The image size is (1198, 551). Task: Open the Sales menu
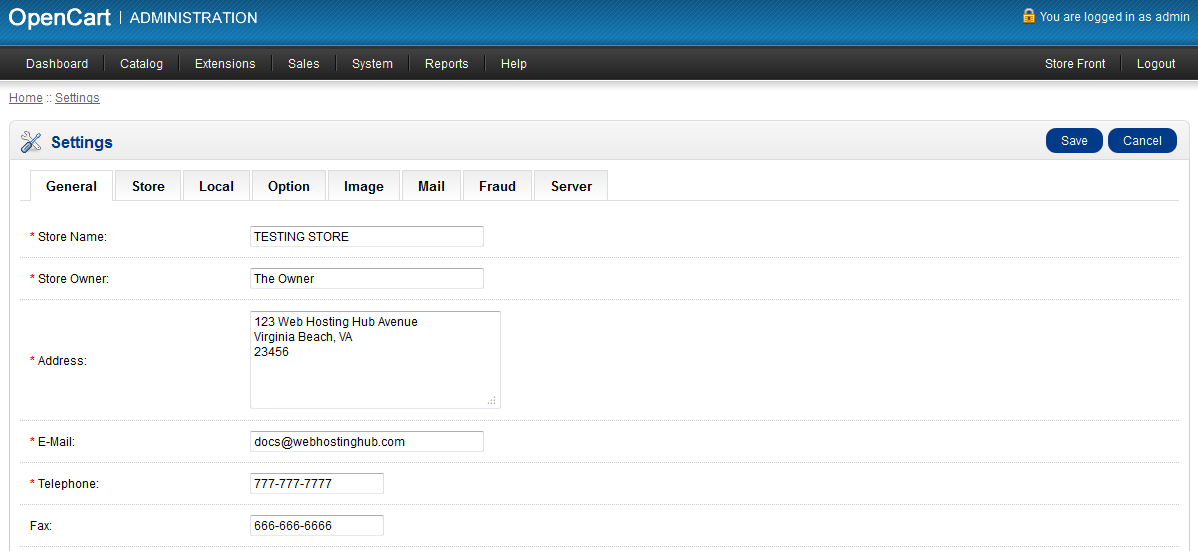303,64
